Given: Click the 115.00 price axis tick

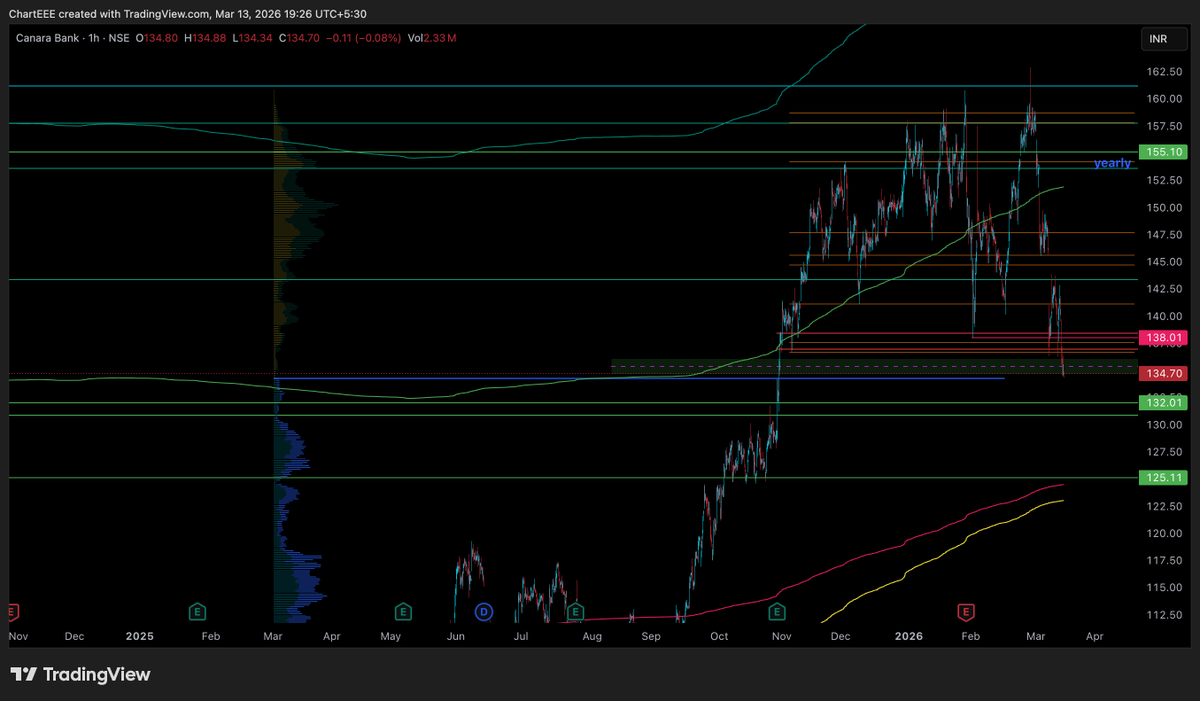Looking at the screenshot, I should (x=1162, y=587).
